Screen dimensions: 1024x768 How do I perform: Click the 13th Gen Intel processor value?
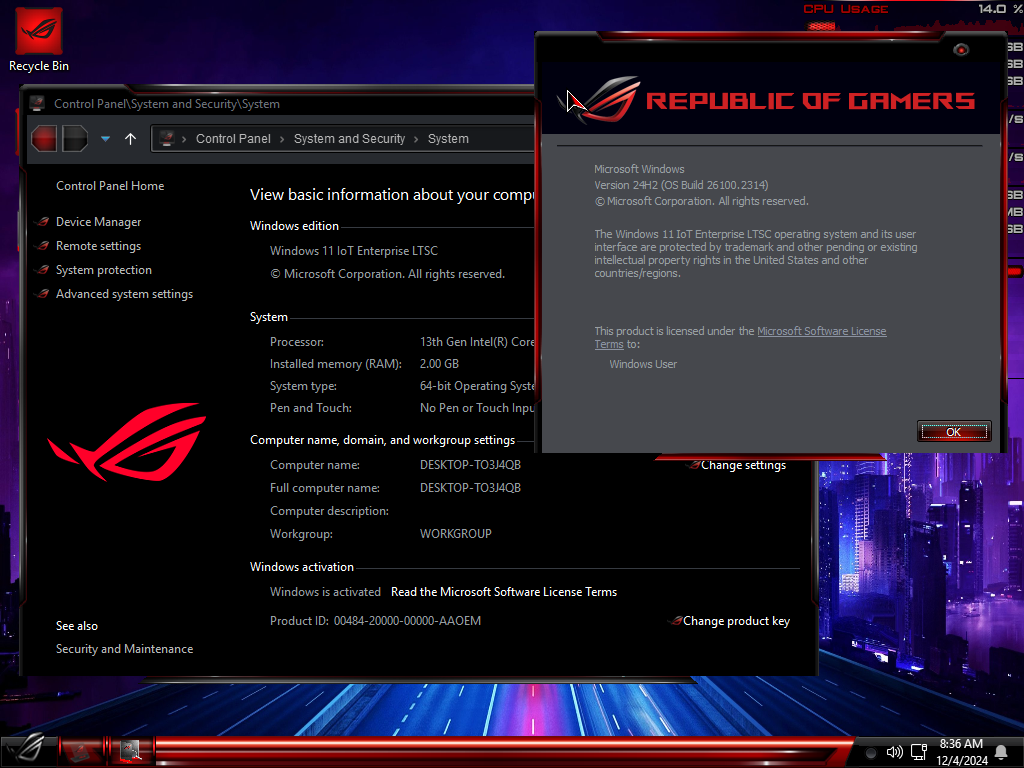pos(477,342)
